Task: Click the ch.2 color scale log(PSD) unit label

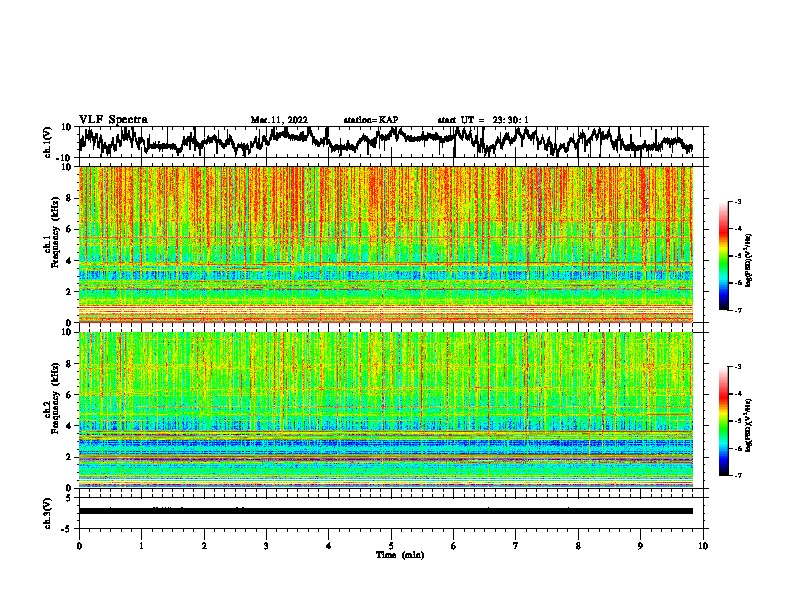Action: 749,426
